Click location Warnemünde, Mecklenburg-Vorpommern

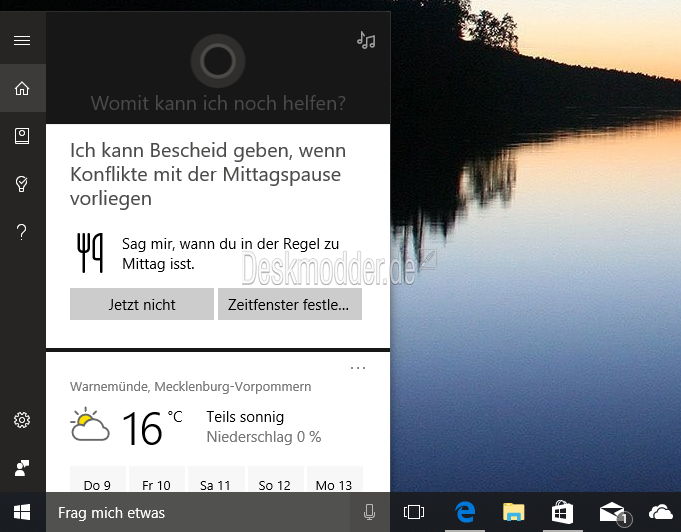click(x=191, y=387)
